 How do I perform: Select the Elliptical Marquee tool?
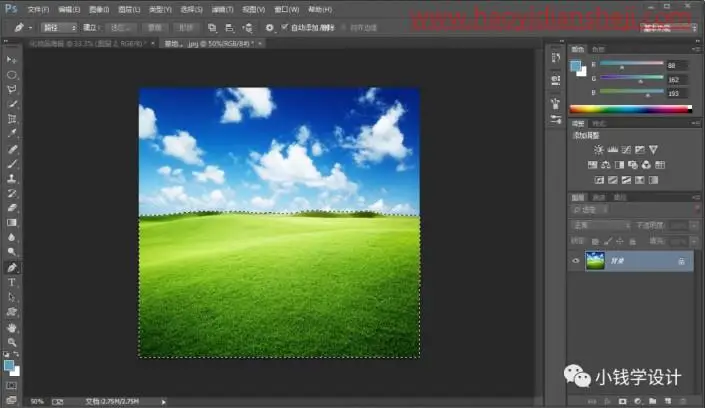pyautogui.click(x=11, y=75)
